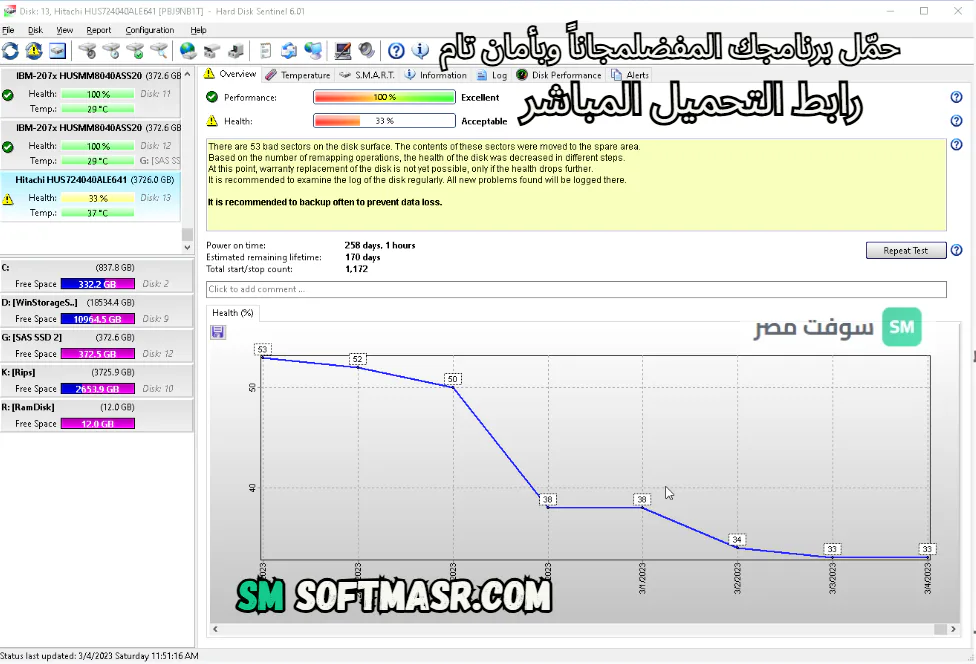The width and height of the screenshot is (976, 664).
Task: Click the save floppy icon above the health graph
Action: point(218,332)
